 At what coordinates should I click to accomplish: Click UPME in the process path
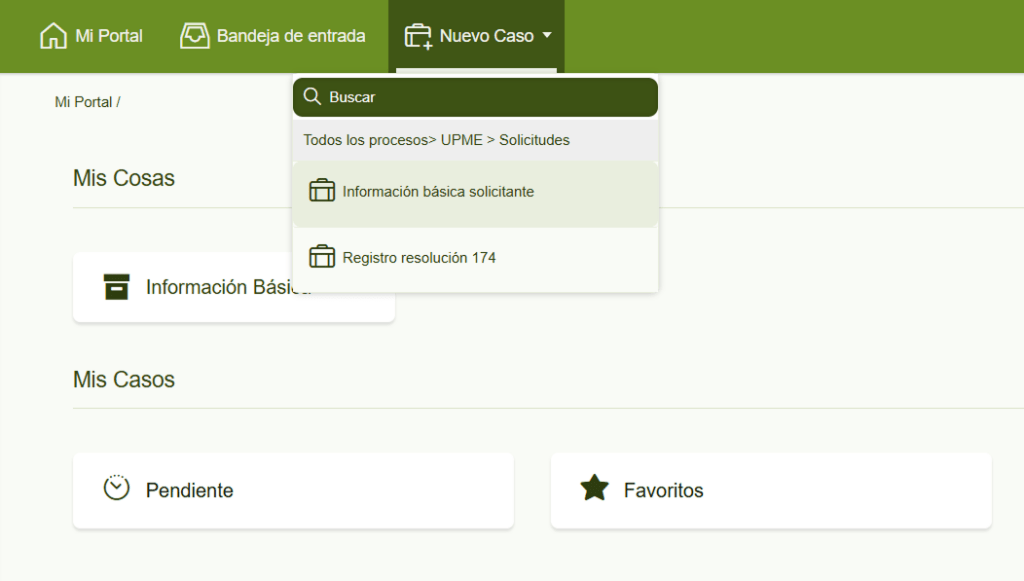tap(461, 140)
